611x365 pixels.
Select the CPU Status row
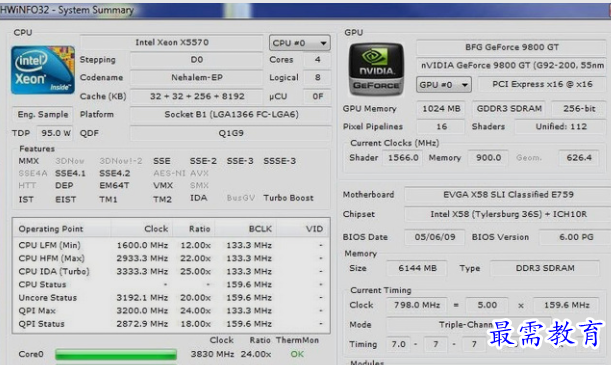pos(171,284)
